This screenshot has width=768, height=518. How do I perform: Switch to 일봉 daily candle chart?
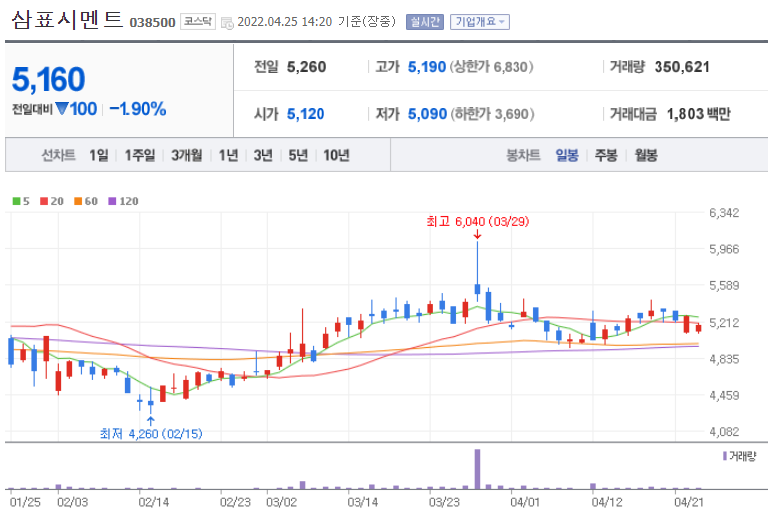click(x=567, y=155)
